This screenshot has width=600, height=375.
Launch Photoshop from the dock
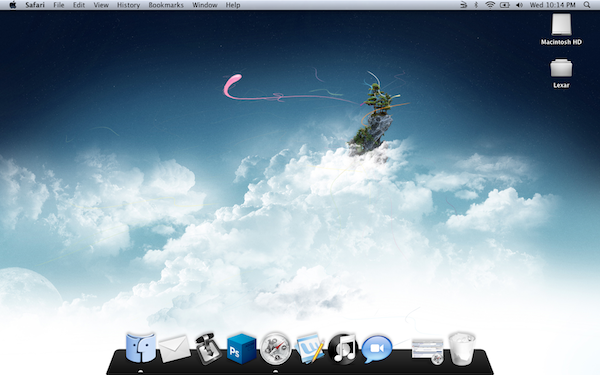point(241,349)
